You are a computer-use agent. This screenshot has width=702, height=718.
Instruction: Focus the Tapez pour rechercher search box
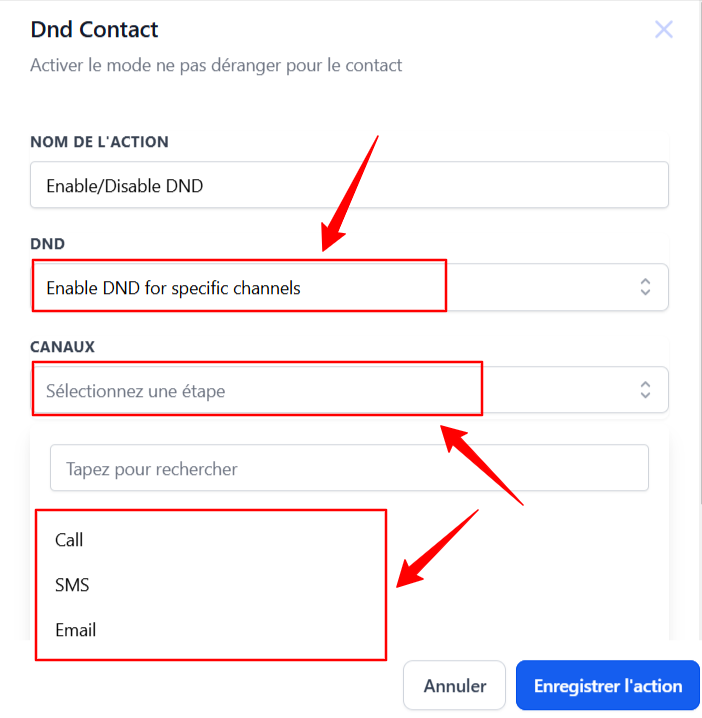tap(349, 468)
